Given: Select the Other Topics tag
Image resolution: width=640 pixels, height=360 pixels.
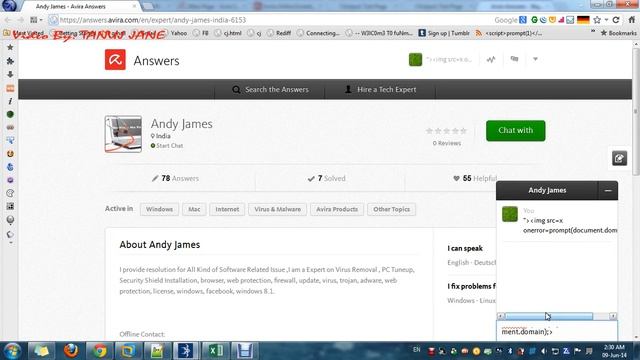Looking at the screenshot, I should click(x=391, y=209).
